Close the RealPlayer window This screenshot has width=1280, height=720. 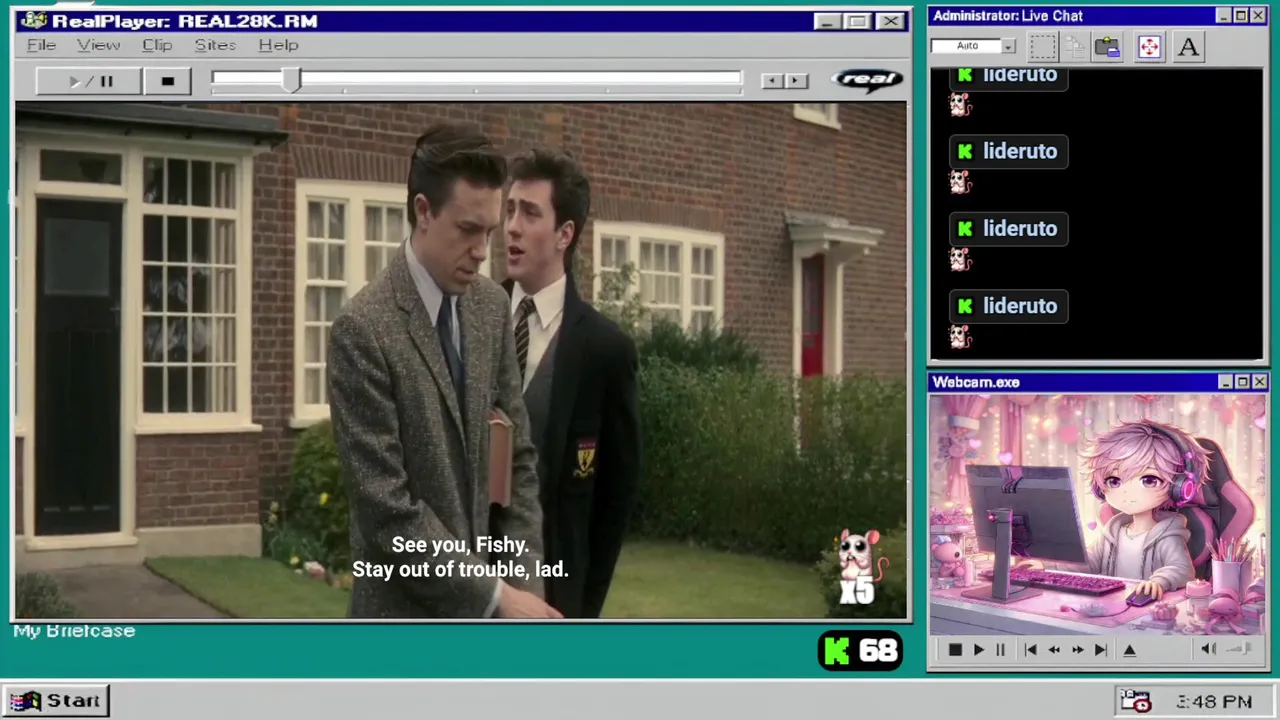pyautogui.click(x=889, y=21)
